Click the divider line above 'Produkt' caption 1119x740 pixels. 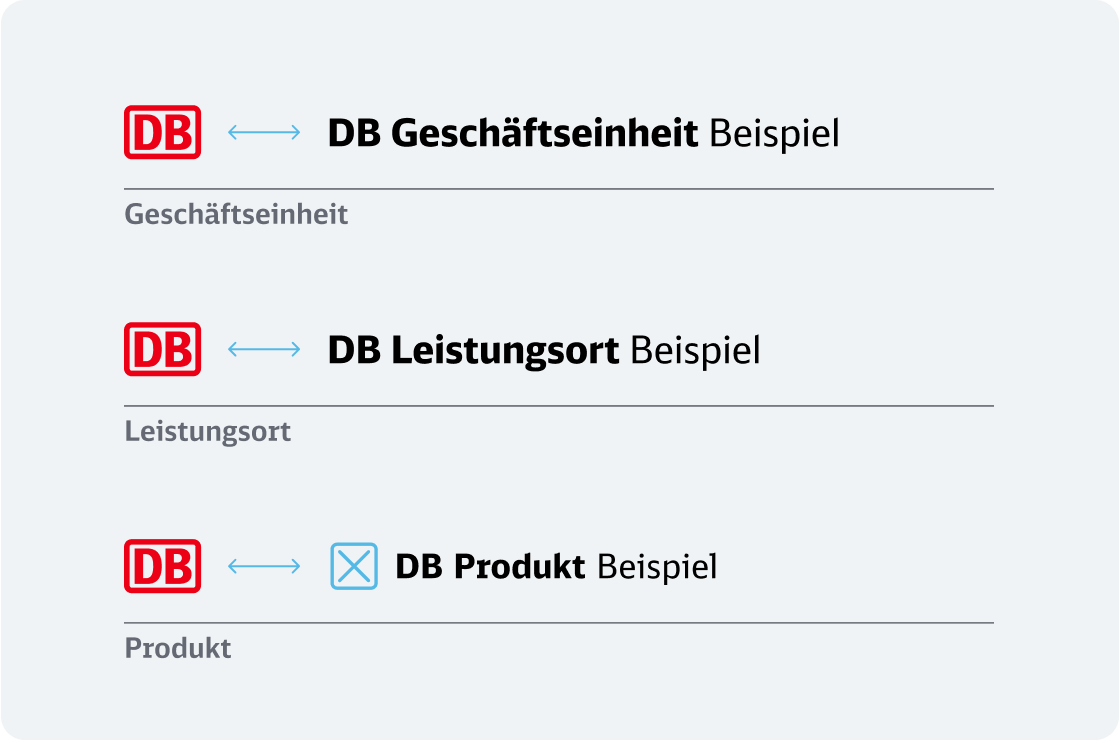click(559, 623)
